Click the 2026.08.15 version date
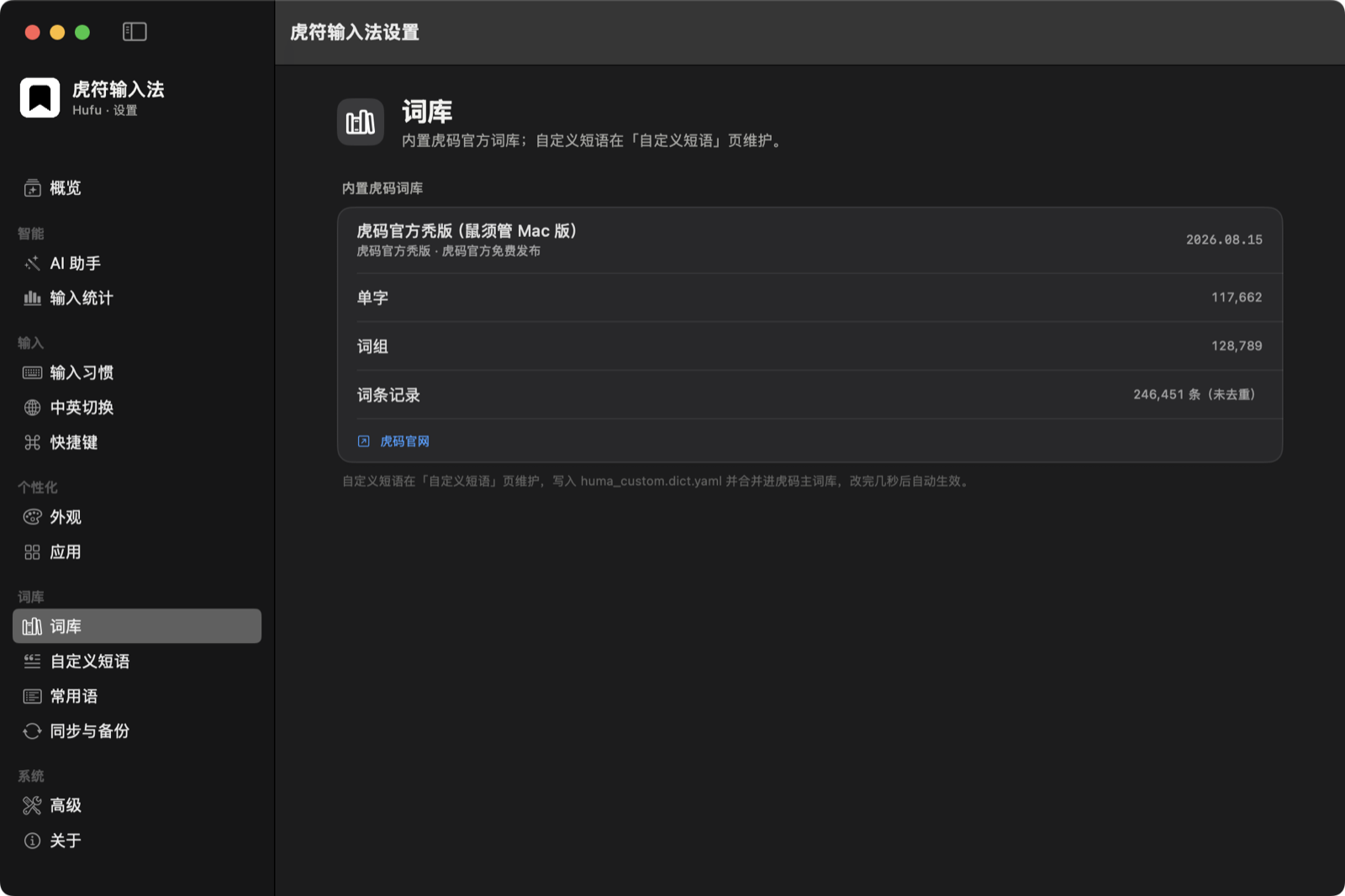This screenshot has height=896, width=1345. (x=1224, y=240)
